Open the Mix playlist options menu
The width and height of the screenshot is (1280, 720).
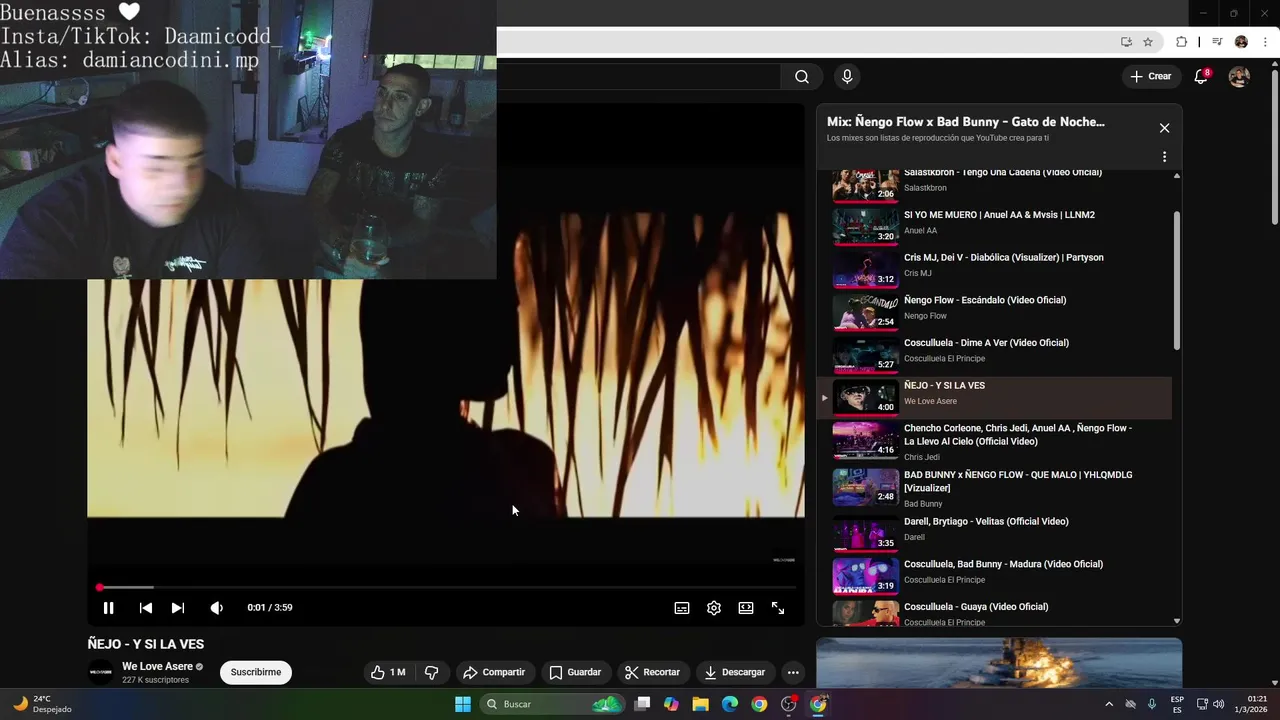point(1164,157)
